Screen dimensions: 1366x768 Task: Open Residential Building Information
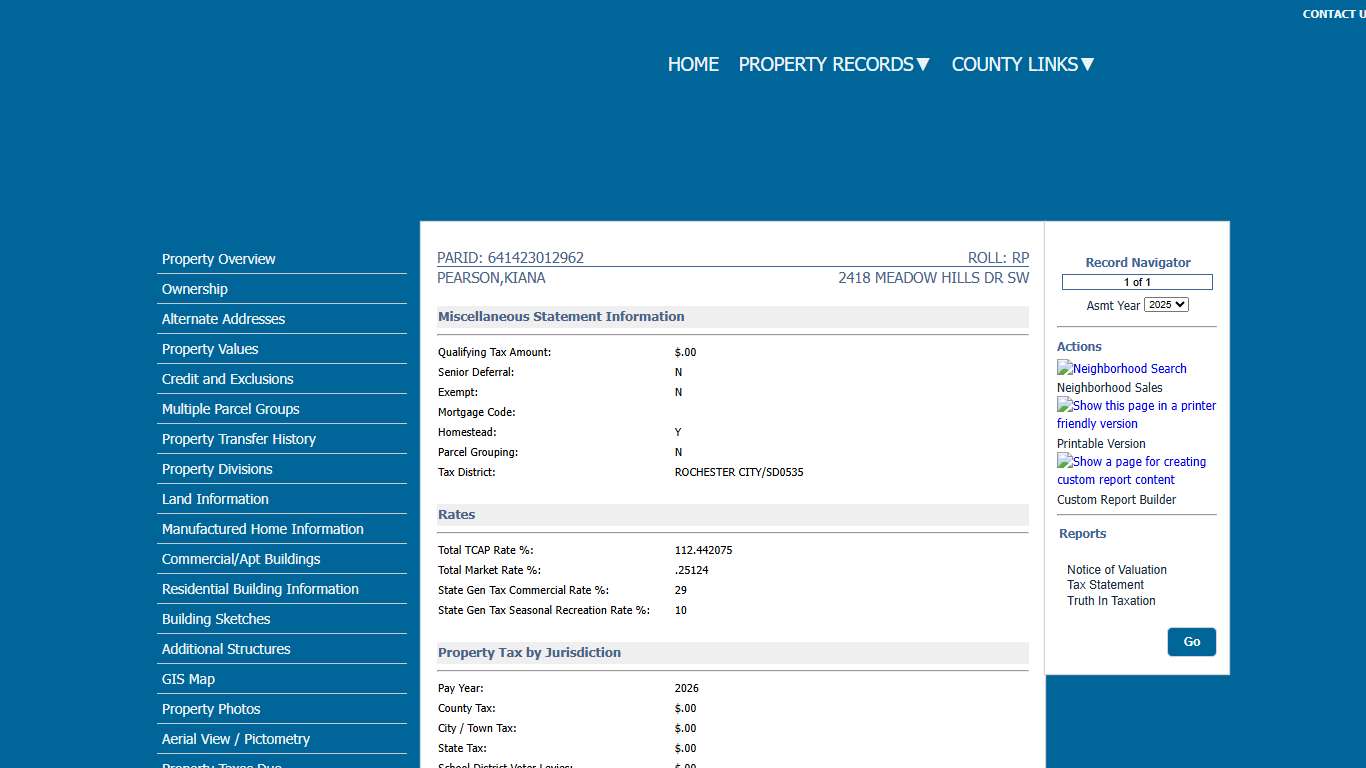[x=259, y=589]
